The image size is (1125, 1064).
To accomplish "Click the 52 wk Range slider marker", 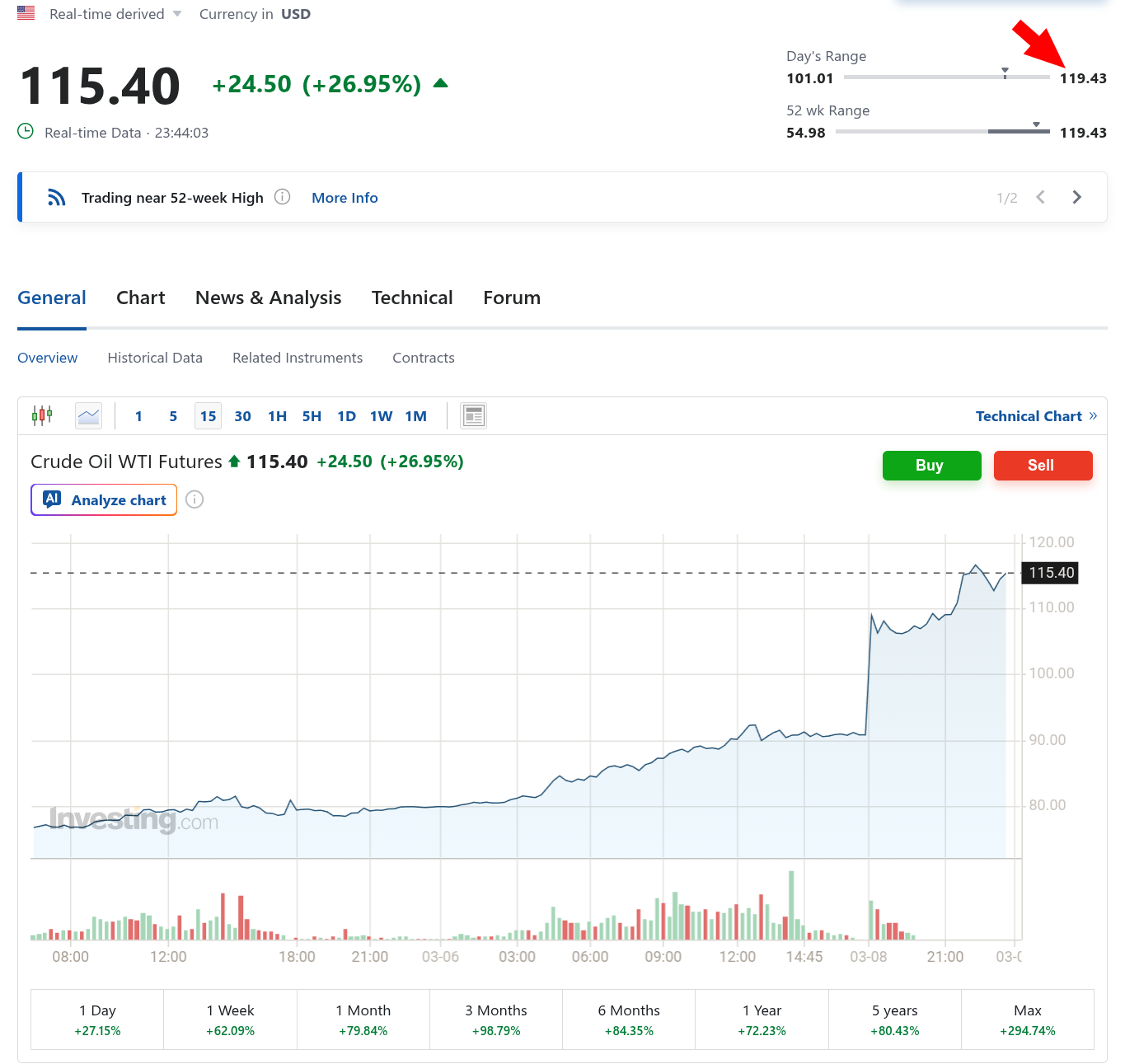I will (1036, 125).
